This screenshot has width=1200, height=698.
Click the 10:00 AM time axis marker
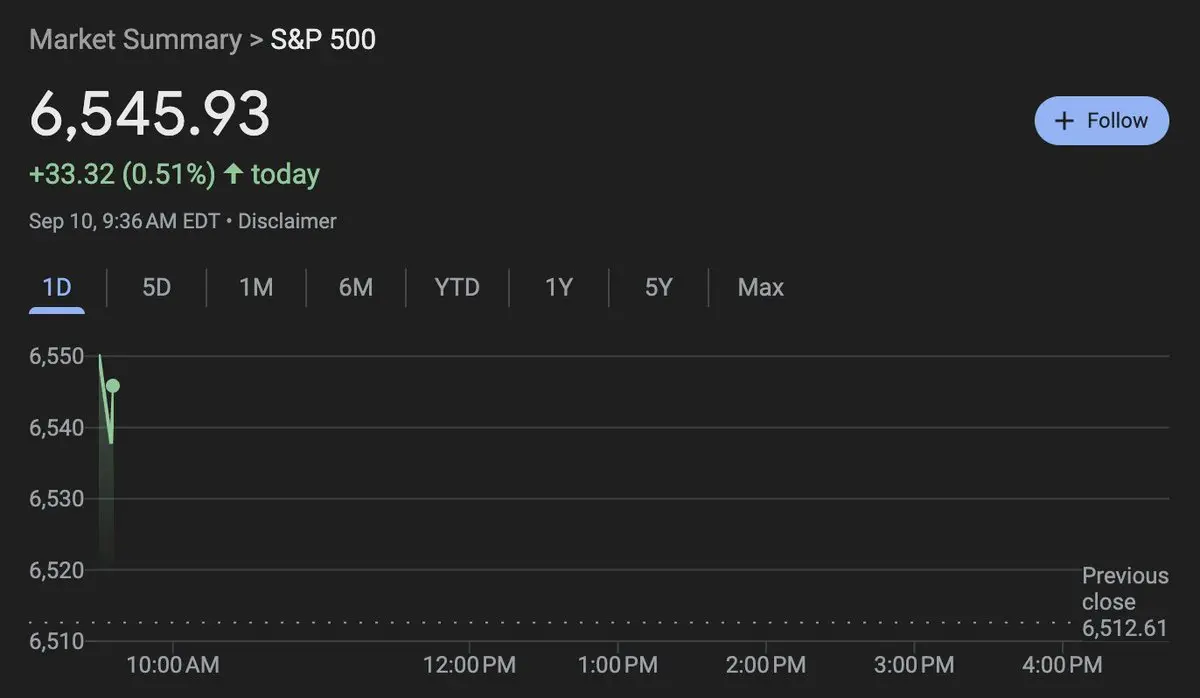click(174, 664)
